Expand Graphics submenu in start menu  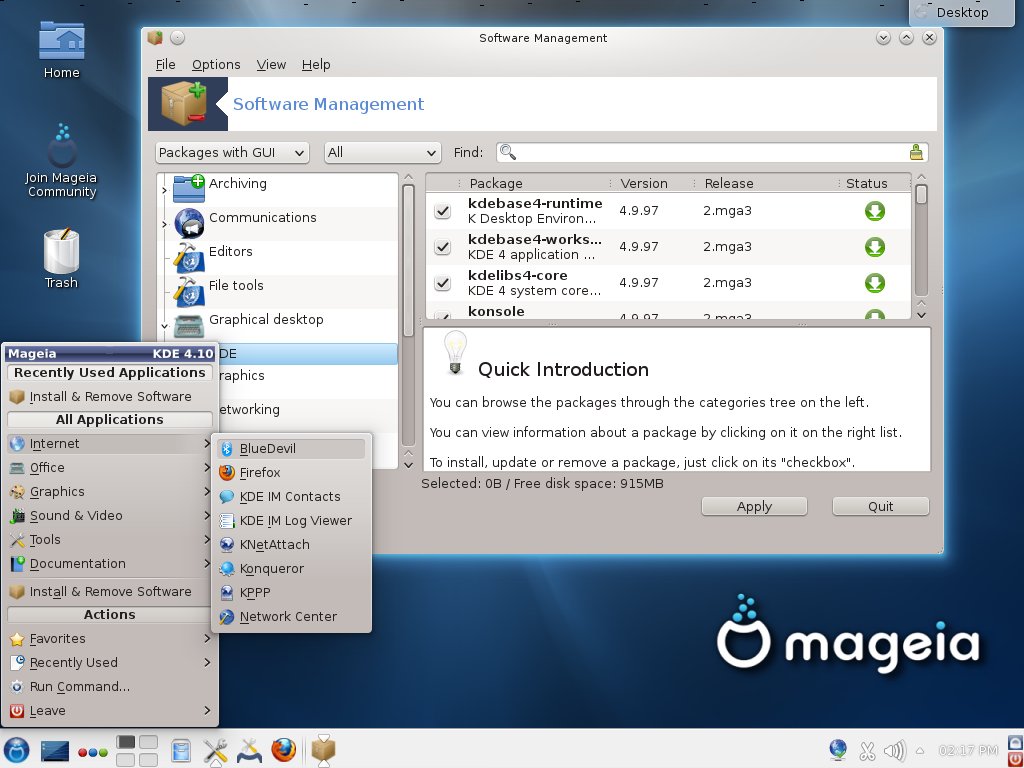110,492
